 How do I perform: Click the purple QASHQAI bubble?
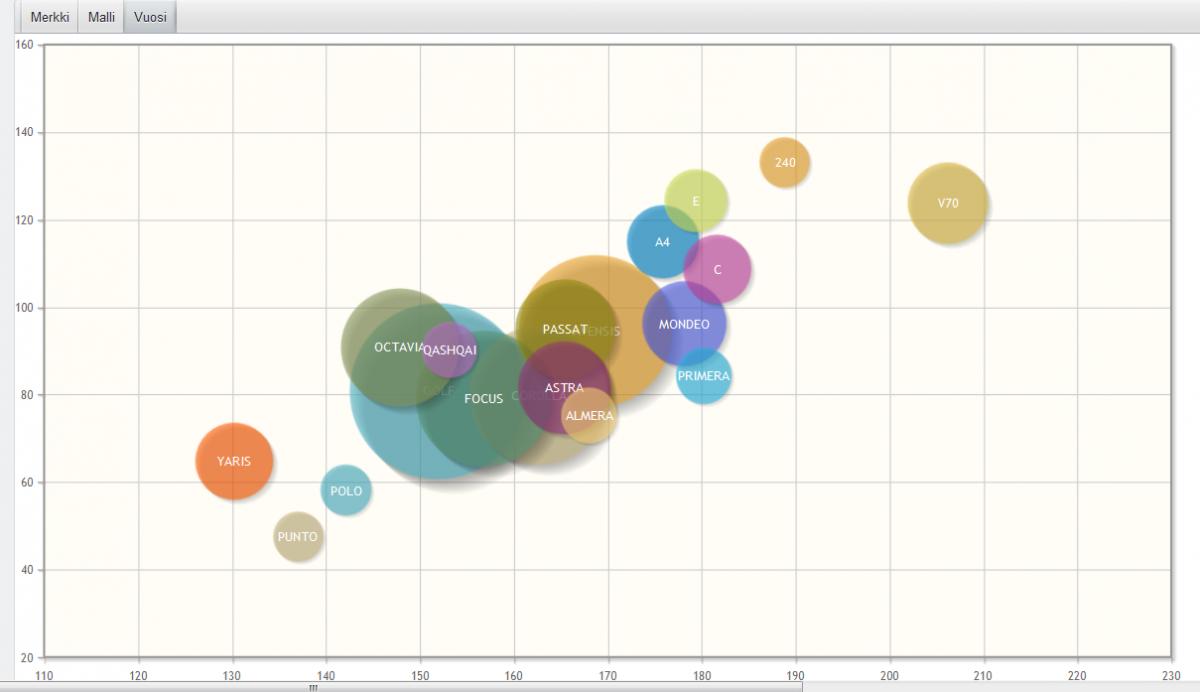tap(449, 350)
